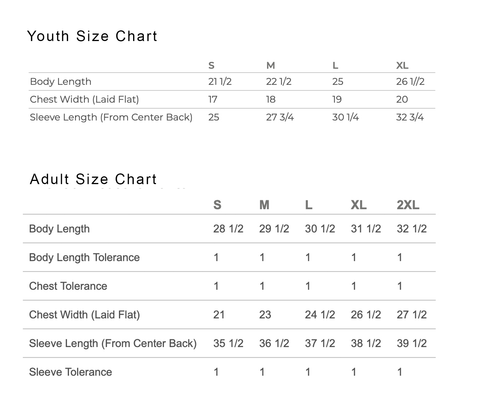Click Youth Chest Width (Laid Flat) label

pos(84,99)
